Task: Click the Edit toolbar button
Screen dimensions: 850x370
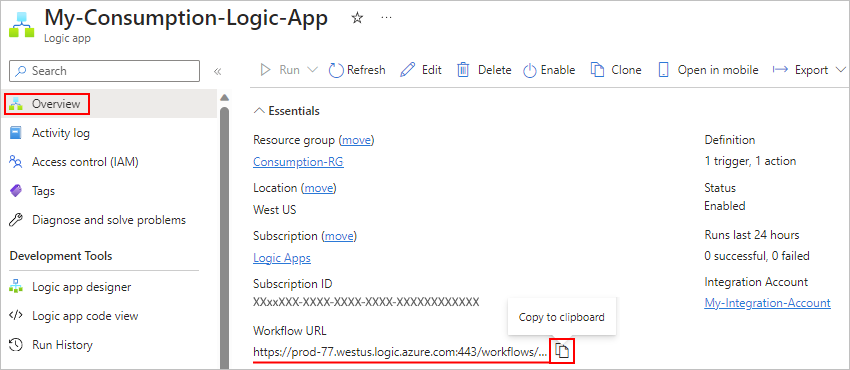Action: click(421, 70)
